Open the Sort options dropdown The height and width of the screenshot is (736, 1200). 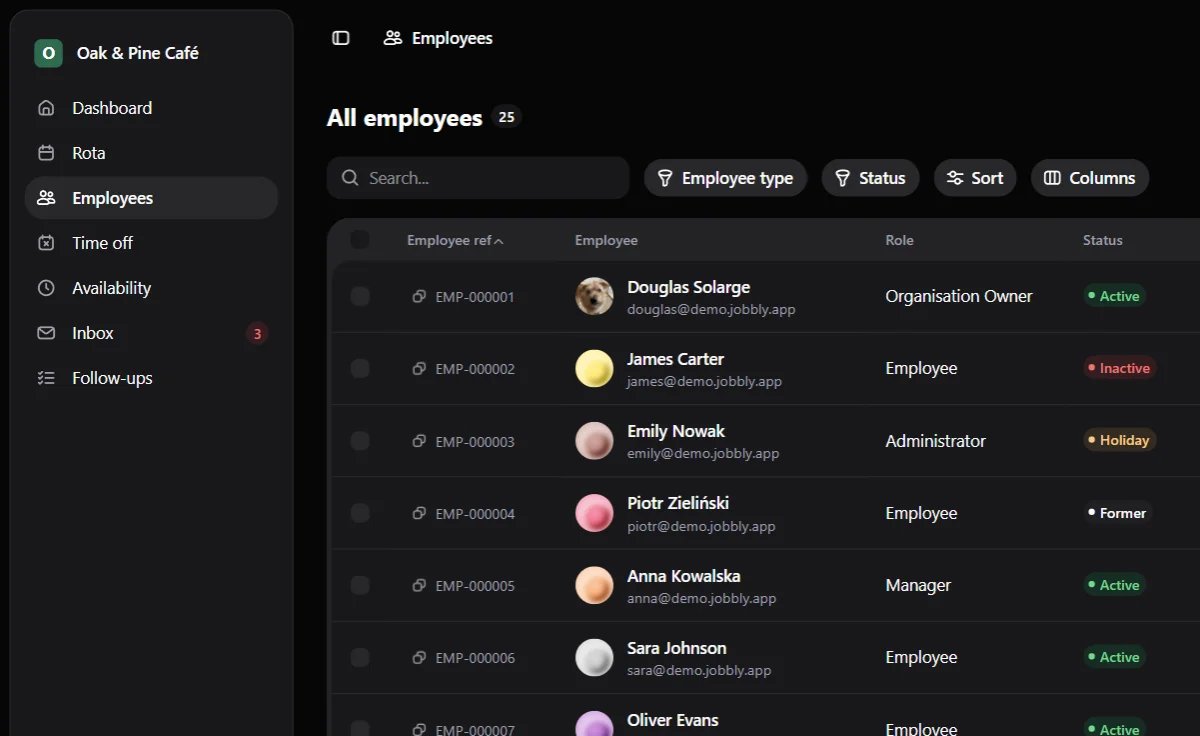coord(975,178)
